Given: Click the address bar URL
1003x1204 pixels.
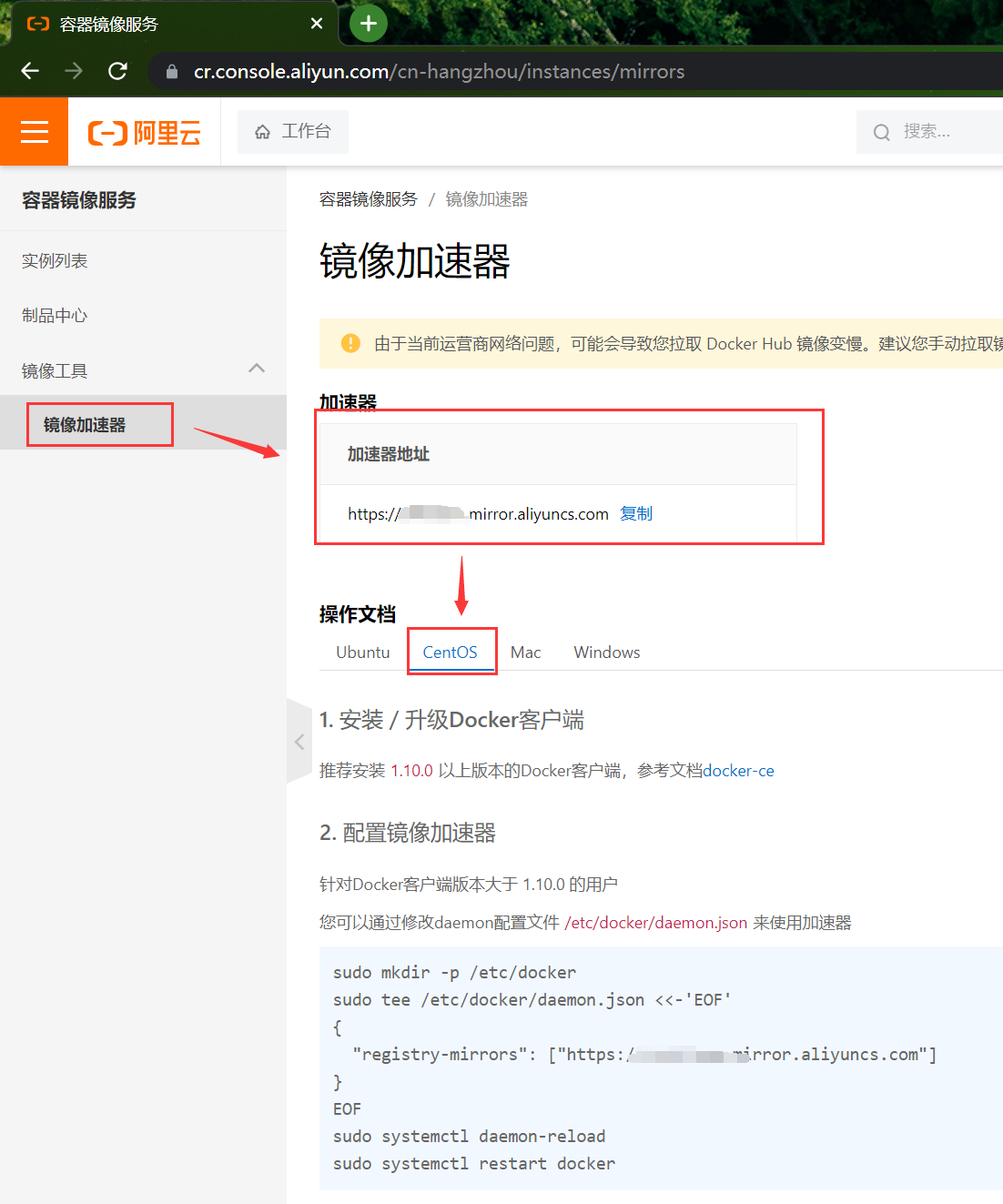Looking at the screenshot, I should pos(439,71).
